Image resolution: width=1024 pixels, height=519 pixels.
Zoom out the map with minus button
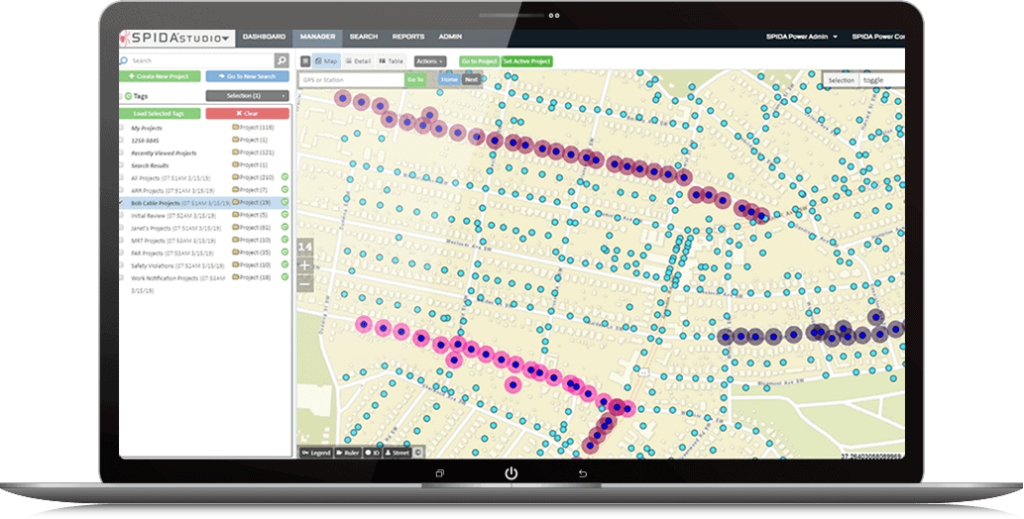[x=305, y=284]
